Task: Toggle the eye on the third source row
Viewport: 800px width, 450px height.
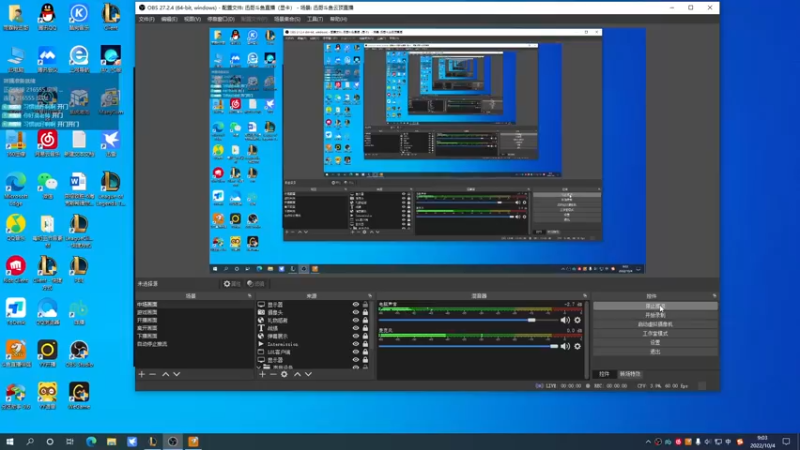Action: (x=356, y=320)
